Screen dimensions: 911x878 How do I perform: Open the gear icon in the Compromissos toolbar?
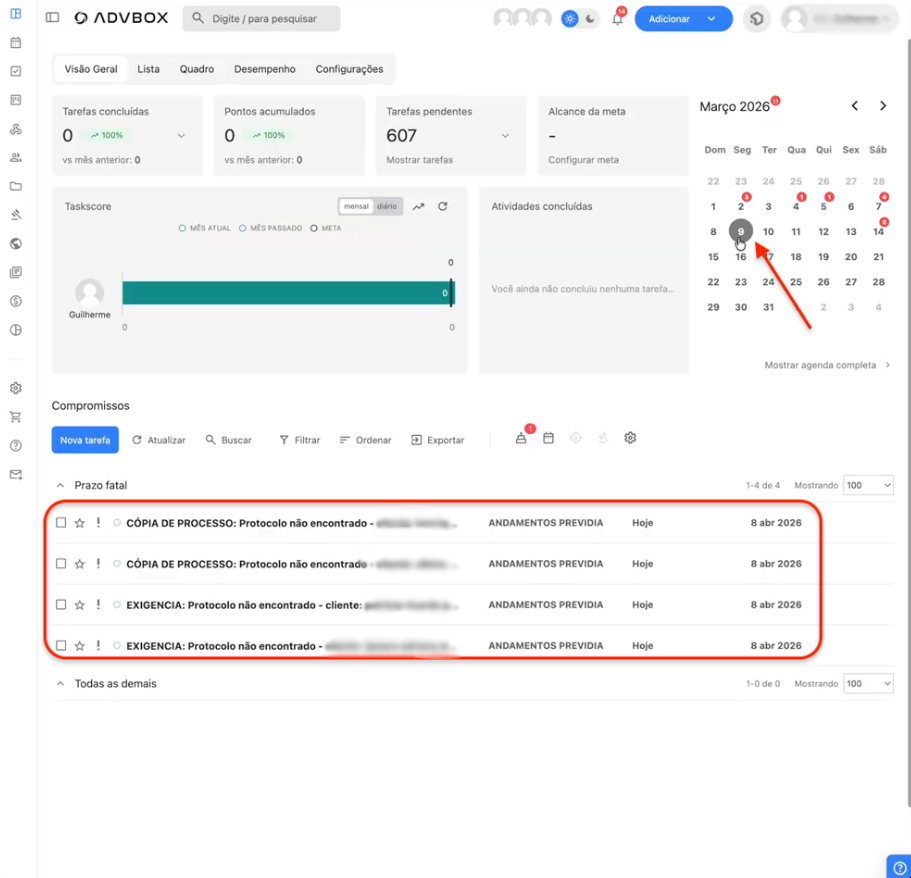click(630, 438)
